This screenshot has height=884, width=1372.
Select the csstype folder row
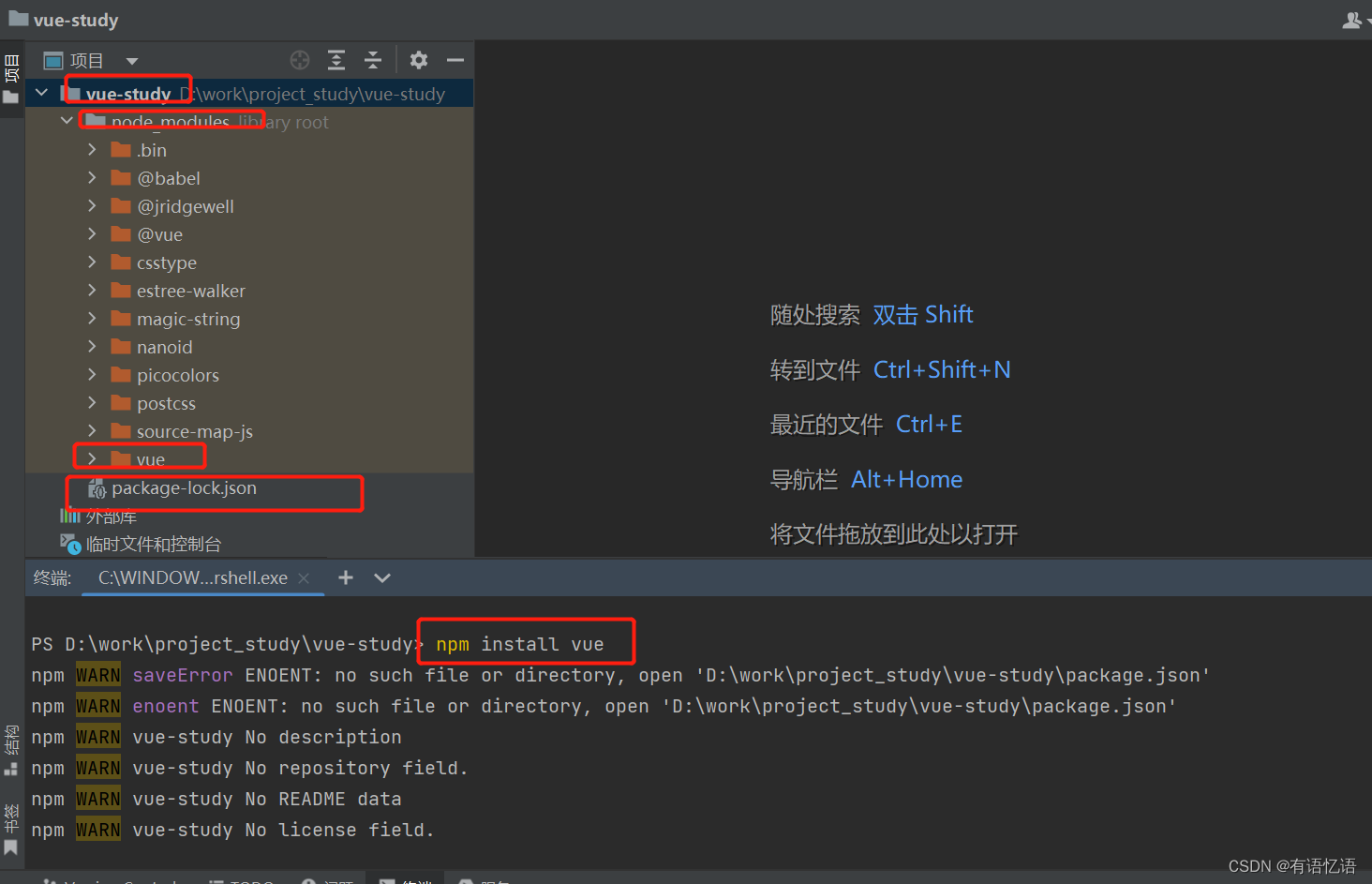click(249, 262)
